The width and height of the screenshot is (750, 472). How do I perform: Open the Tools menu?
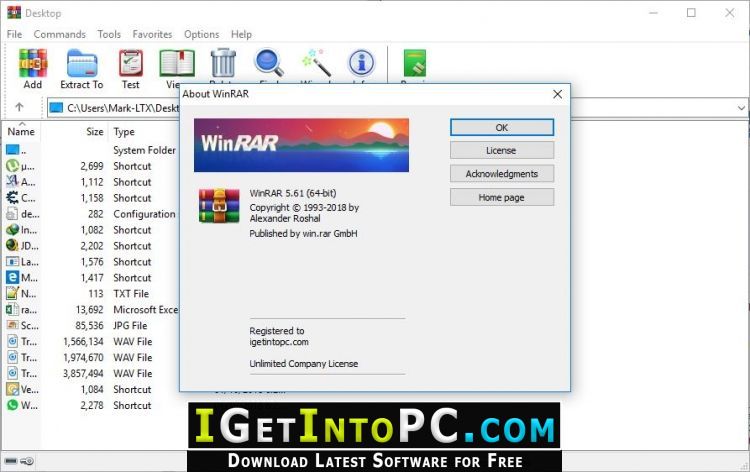coord(109,34)
